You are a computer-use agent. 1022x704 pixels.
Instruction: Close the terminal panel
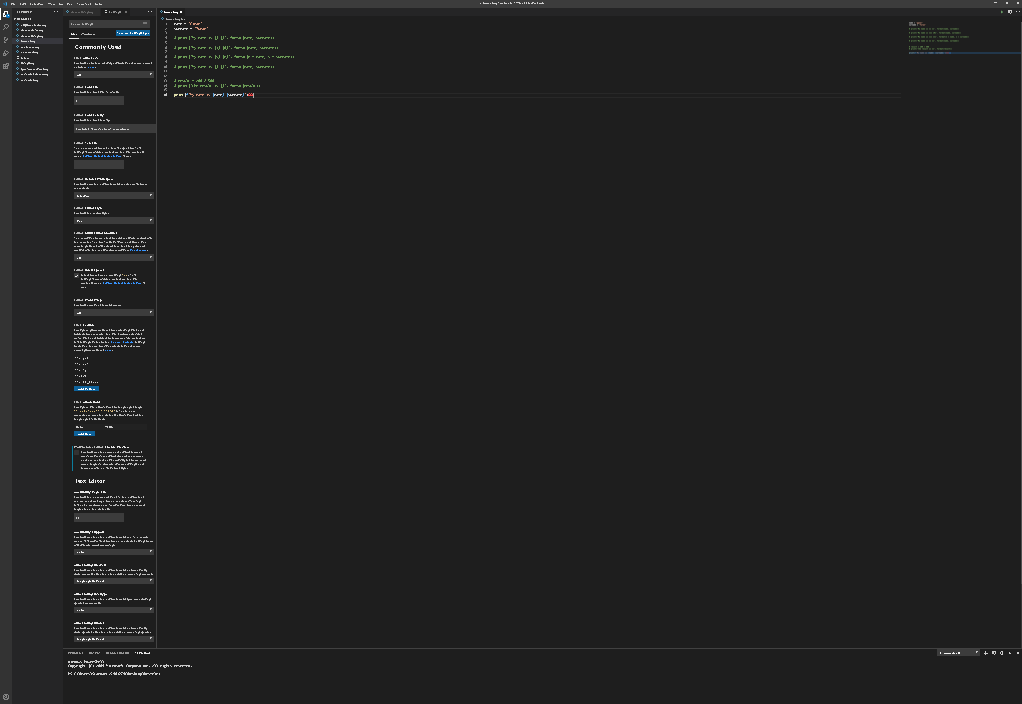click(1017, 653)
